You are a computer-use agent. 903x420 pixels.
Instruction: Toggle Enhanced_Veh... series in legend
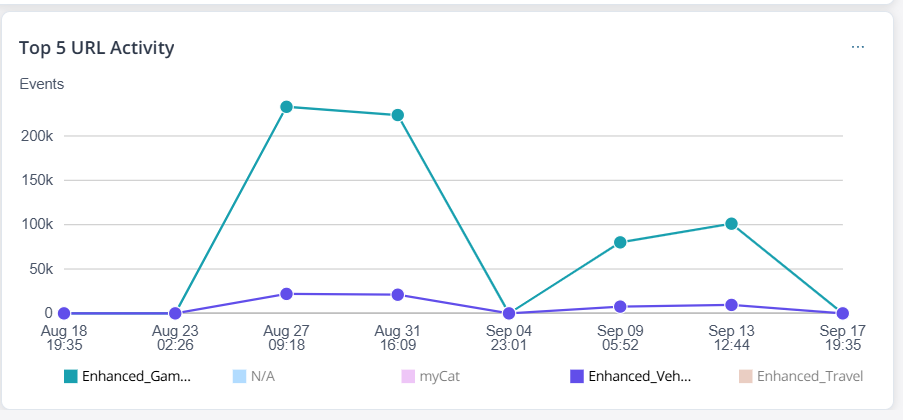tap(639, 377)
